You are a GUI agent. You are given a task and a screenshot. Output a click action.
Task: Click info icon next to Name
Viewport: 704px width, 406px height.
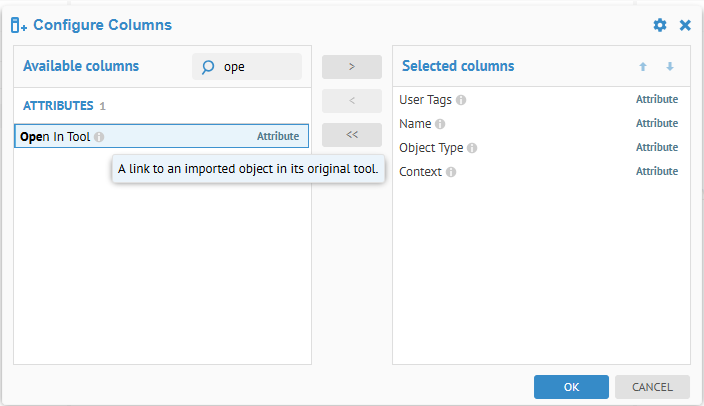tap(440, 124)
